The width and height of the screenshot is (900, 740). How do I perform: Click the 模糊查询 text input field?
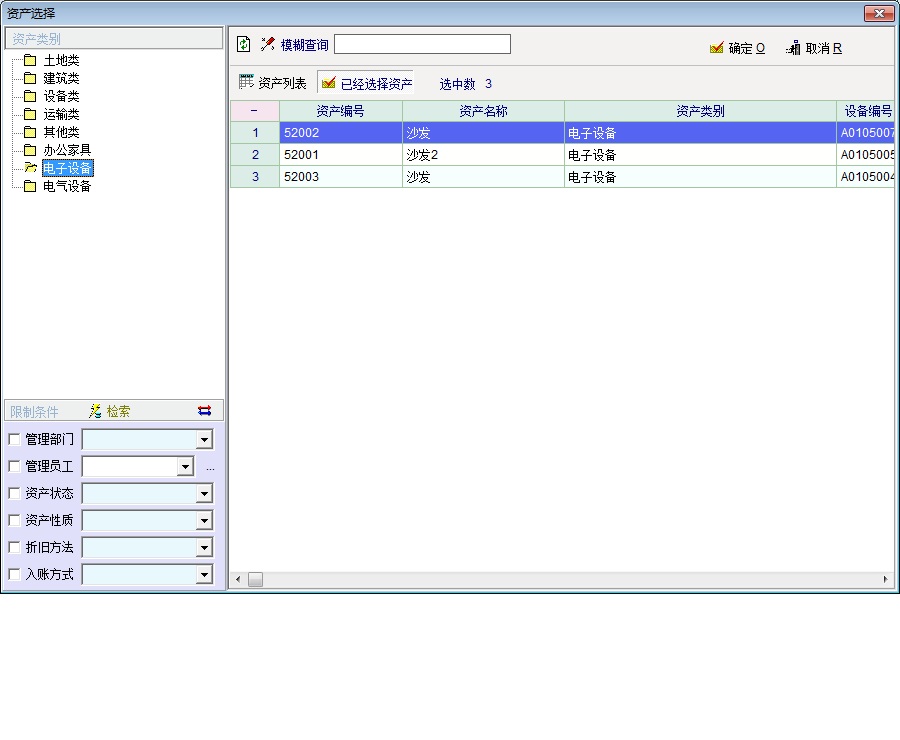pos(422,44)
